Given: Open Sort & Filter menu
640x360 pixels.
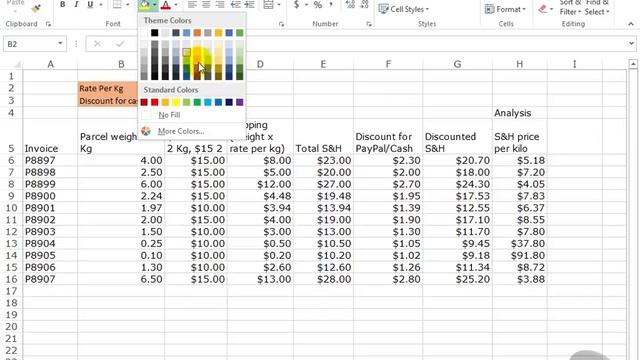Looking at the screenshot, I should coord(570,7).
